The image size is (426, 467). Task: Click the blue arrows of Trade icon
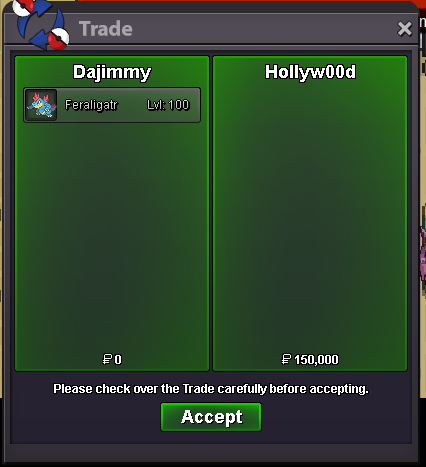pyautogui.click(x=41, y=27)
